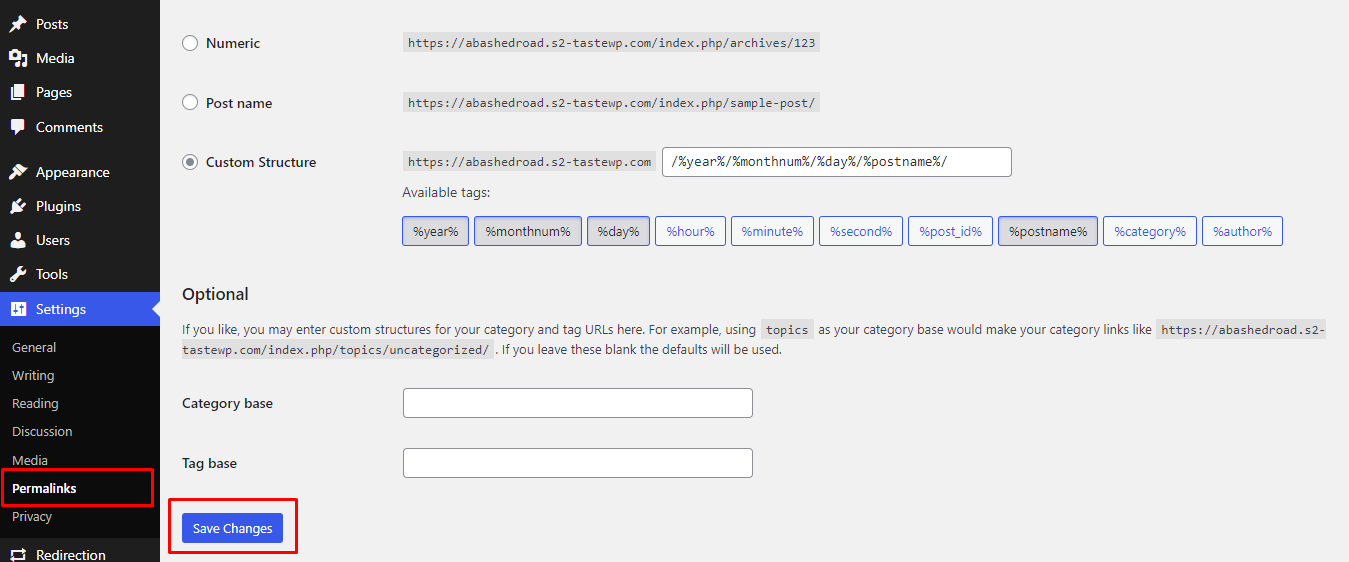Click the Category base input field

(x=578, y=403)
